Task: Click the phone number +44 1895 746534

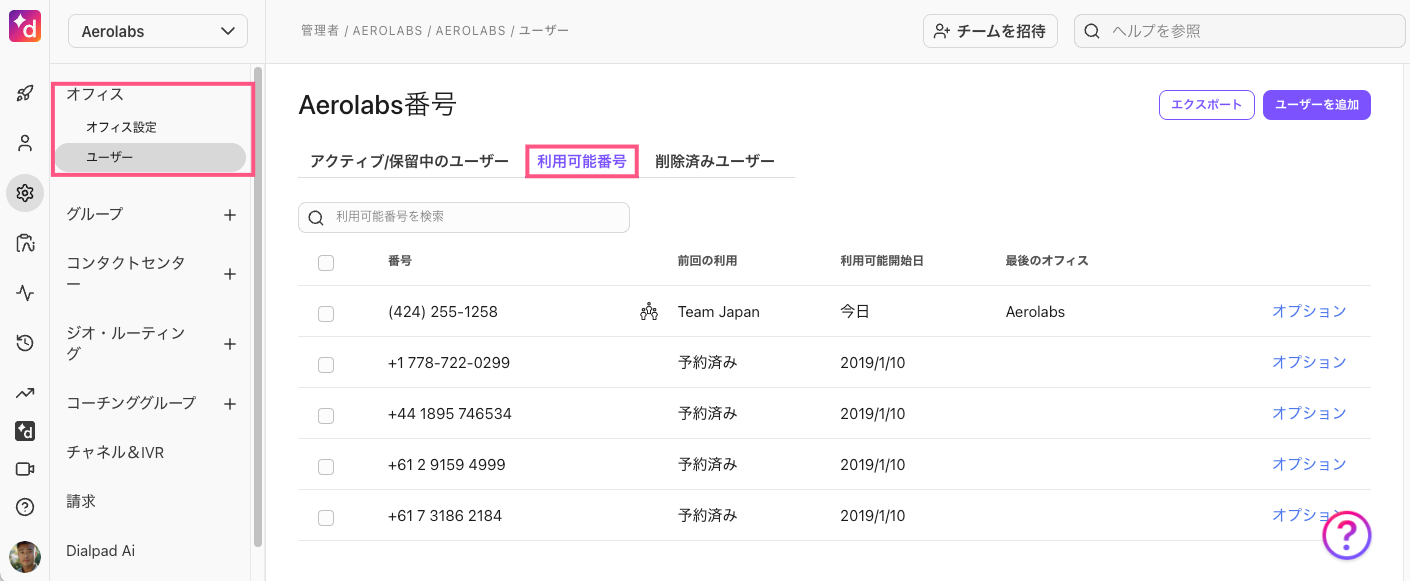Action: [450, 413]
